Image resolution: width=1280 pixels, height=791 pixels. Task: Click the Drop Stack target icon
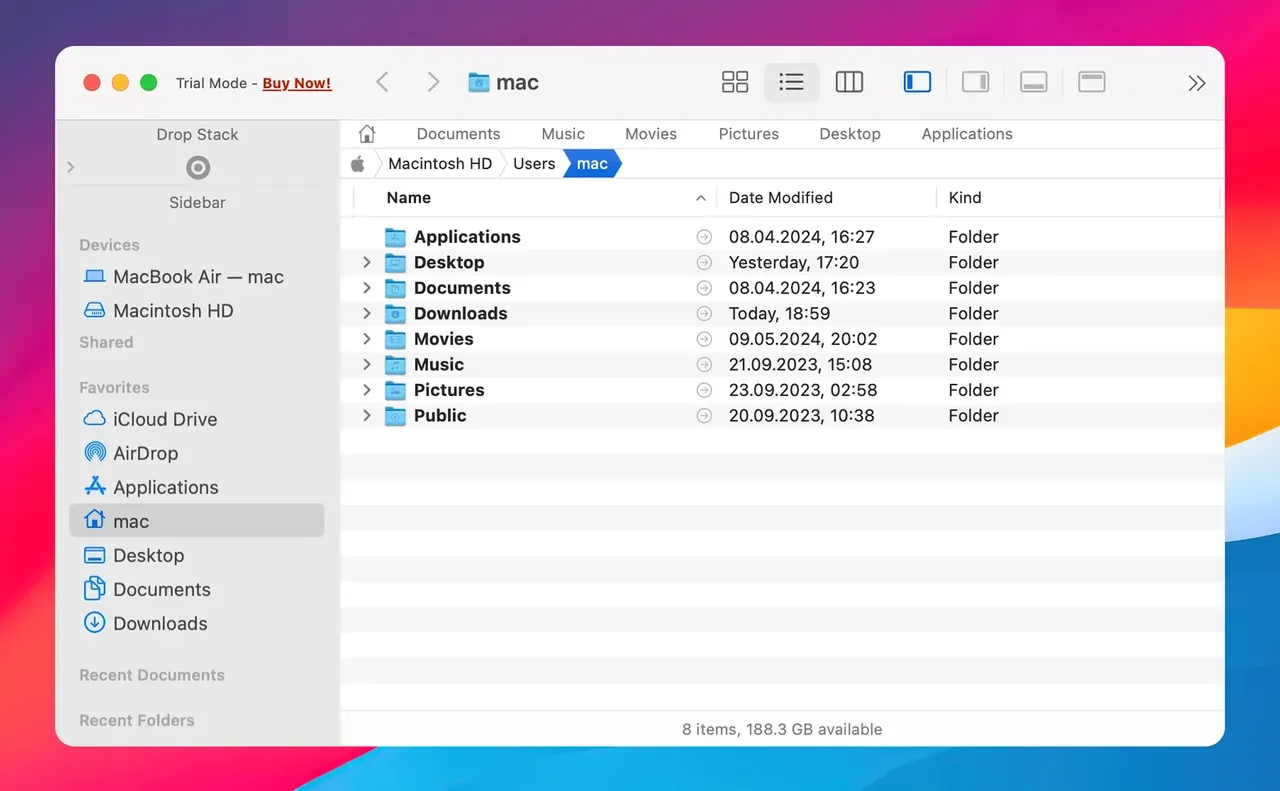(198, 168)
